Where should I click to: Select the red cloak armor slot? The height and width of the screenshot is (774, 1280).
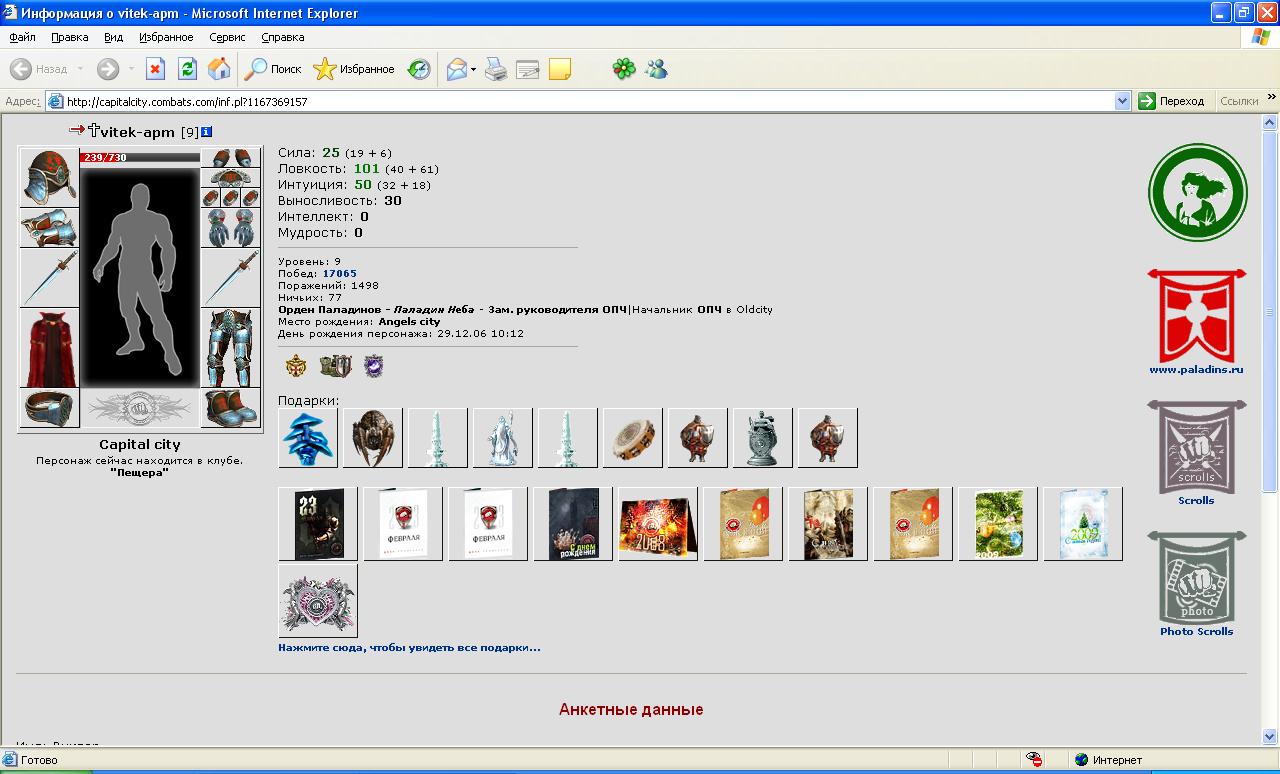click(x=49, y=348)
